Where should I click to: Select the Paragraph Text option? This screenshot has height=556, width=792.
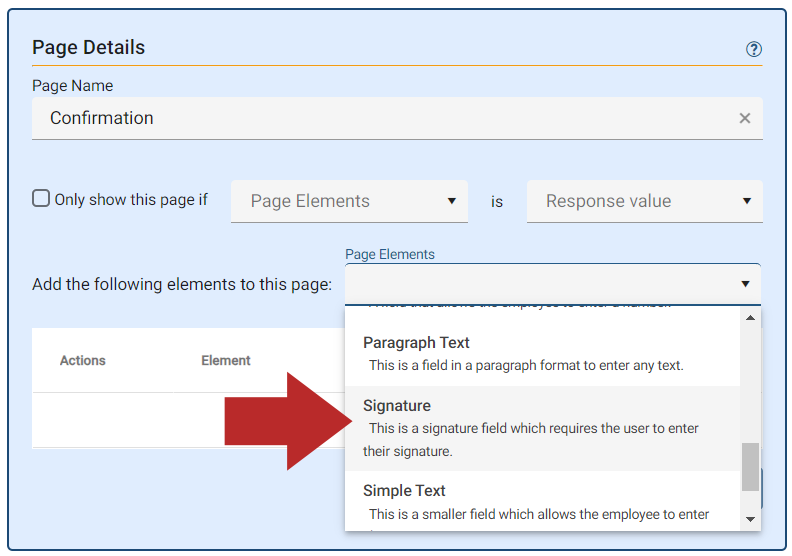click(542, 353)
